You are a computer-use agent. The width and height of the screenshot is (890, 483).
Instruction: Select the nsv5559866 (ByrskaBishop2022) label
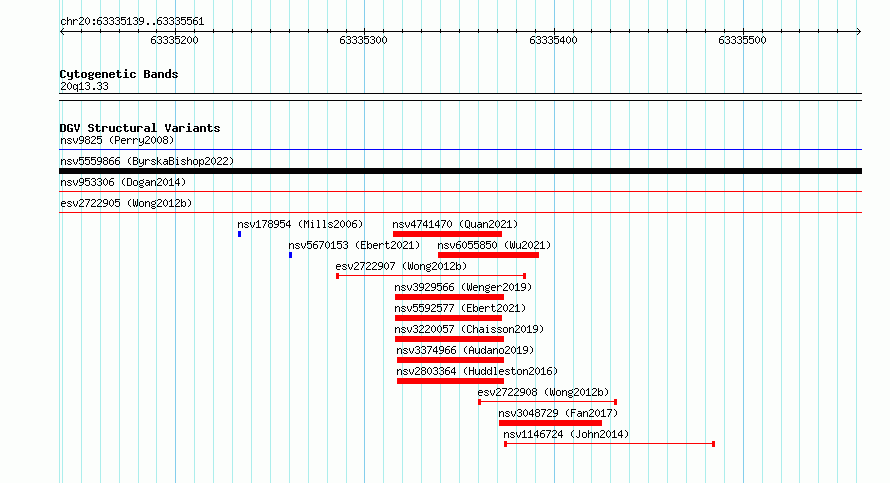click(x=147, y=161)
